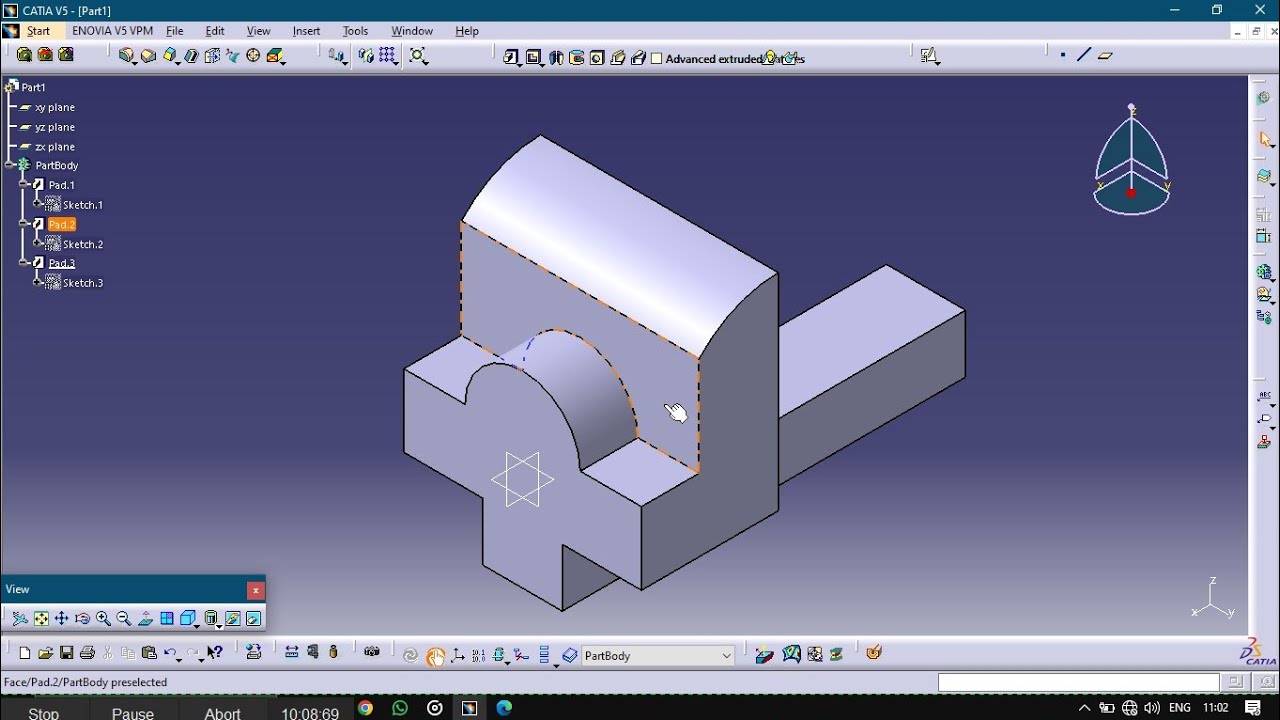The image size is (1280, 720).
Task: Click the New document icon
Action: coord(25,653)
